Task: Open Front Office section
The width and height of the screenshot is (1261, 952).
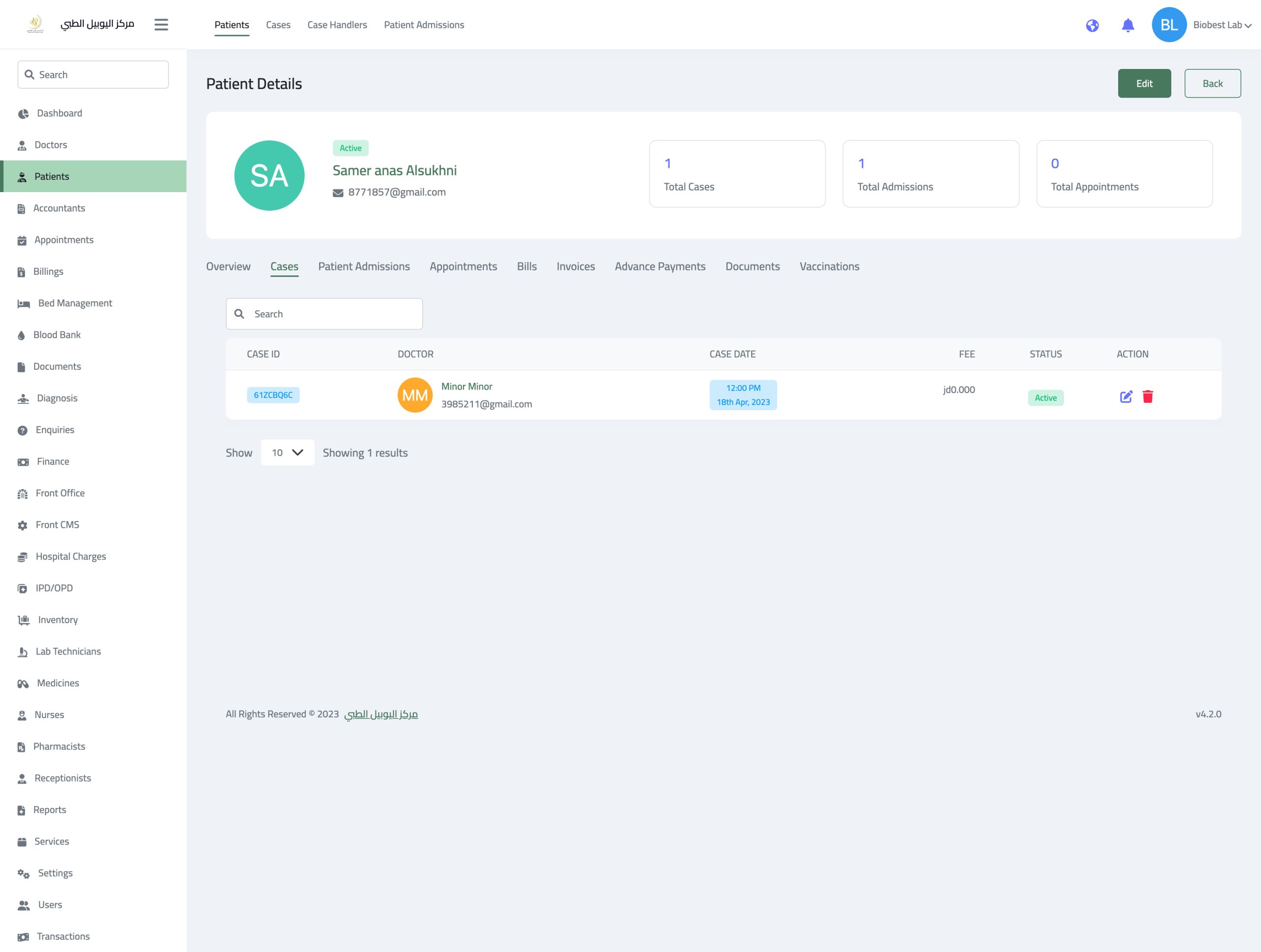Action: (93, 492)
